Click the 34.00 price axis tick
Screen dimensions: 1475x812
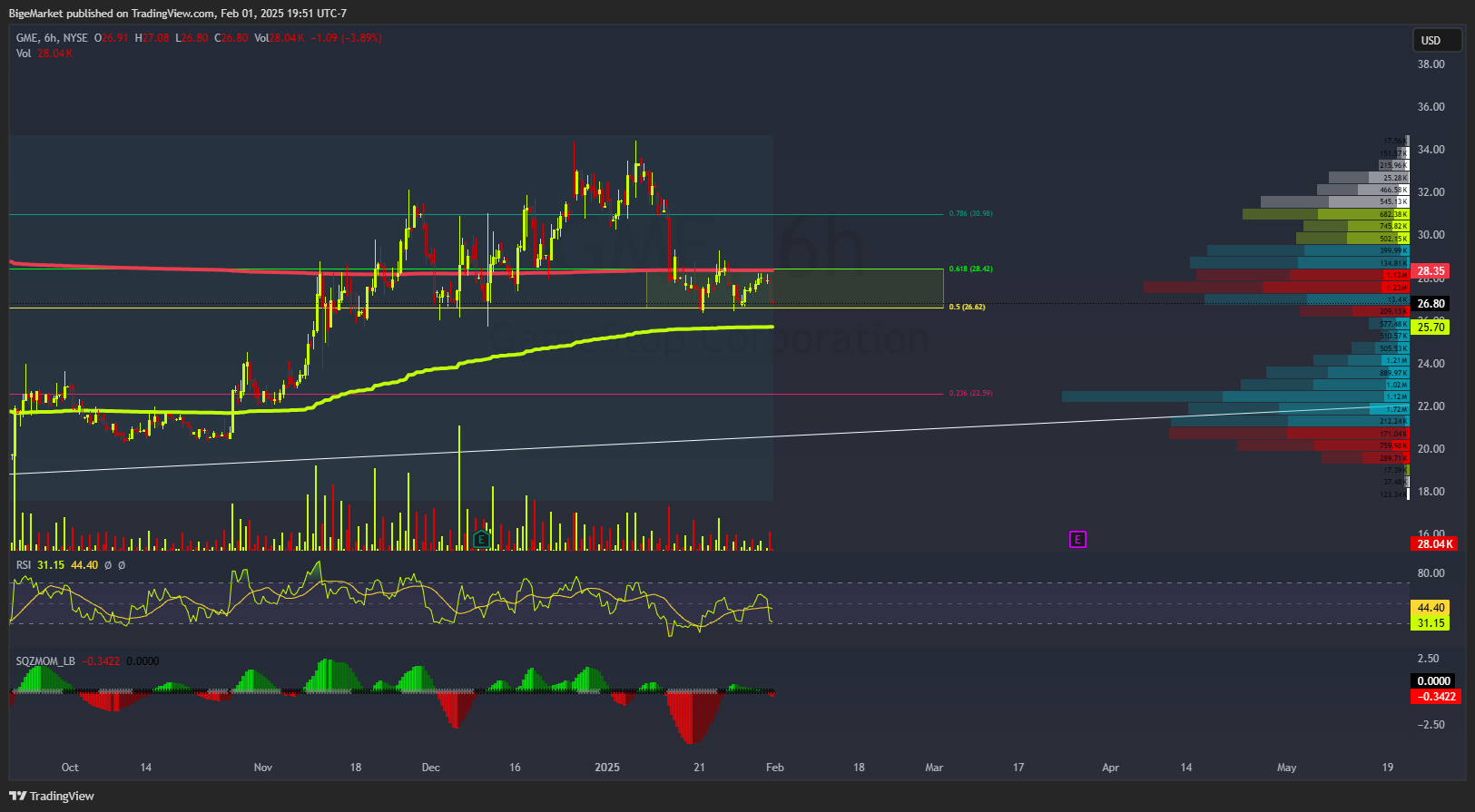(x=1431, y=150)
